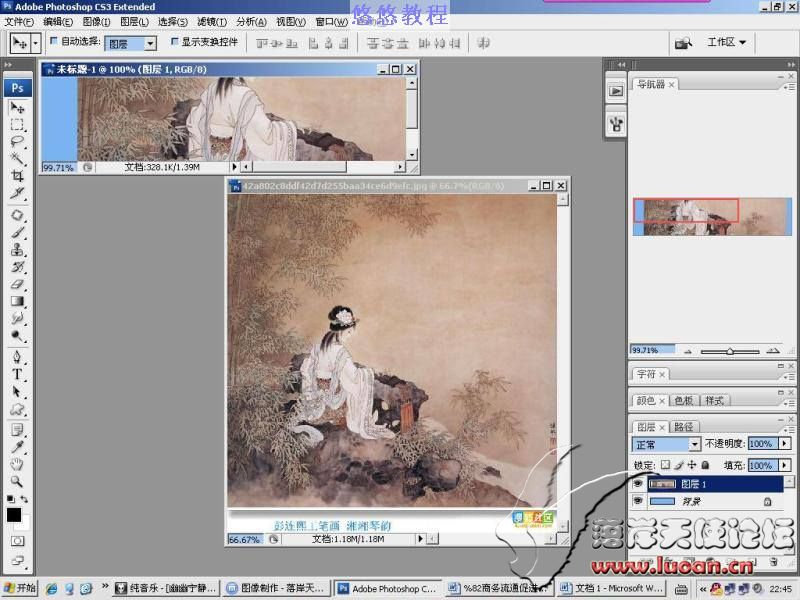800x600 pixels.
Task: Switch to the Adobe Photoshop taskbar button
Action: coord(389,588)
